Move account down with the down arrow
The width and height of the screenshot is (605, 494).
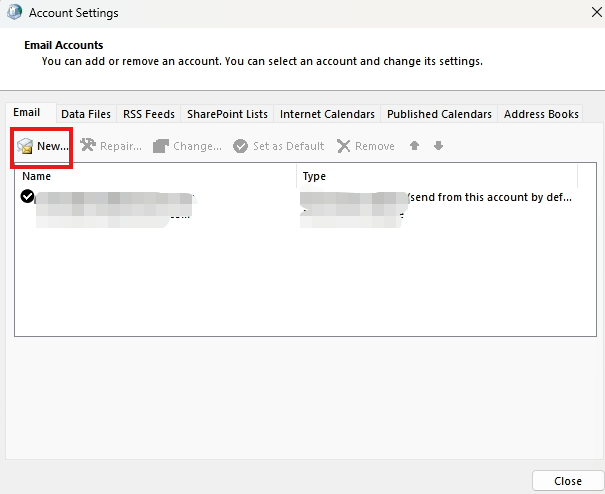(438, 146)
